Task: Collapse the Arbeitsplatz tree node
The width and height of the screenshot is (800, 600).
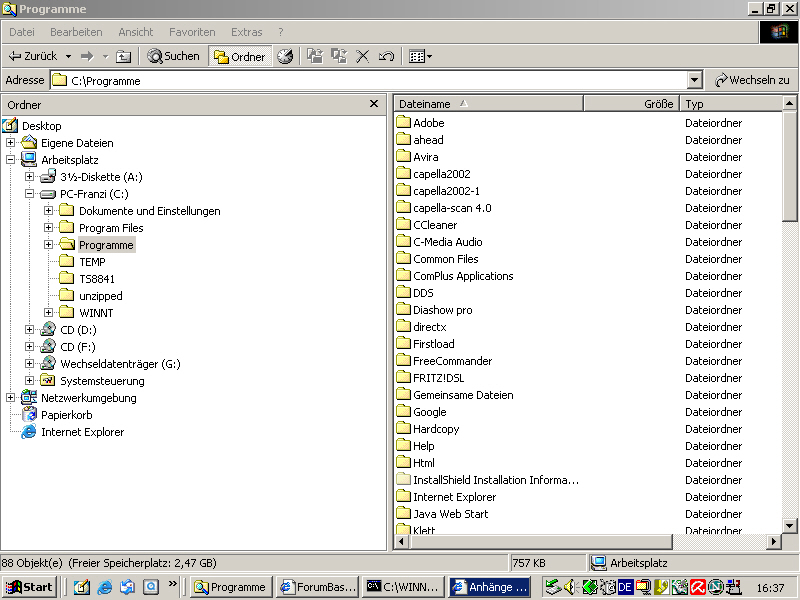Action: (10, 160)
